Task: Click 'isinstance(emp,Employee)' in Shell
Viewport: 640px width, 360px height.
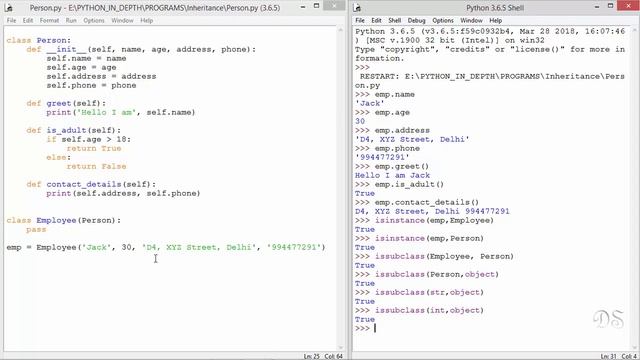Action: click(434, 220)
